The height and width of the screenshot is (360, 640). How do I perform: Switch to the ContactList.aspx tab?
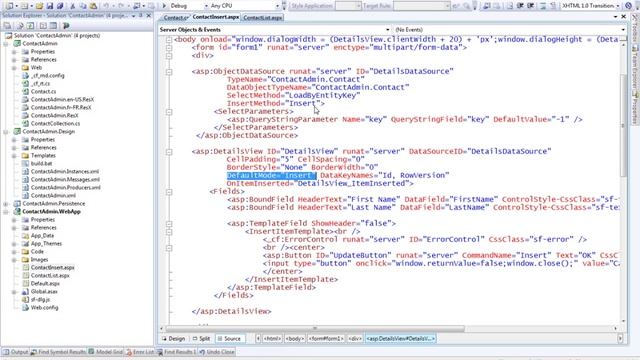[x=262, y=18]
